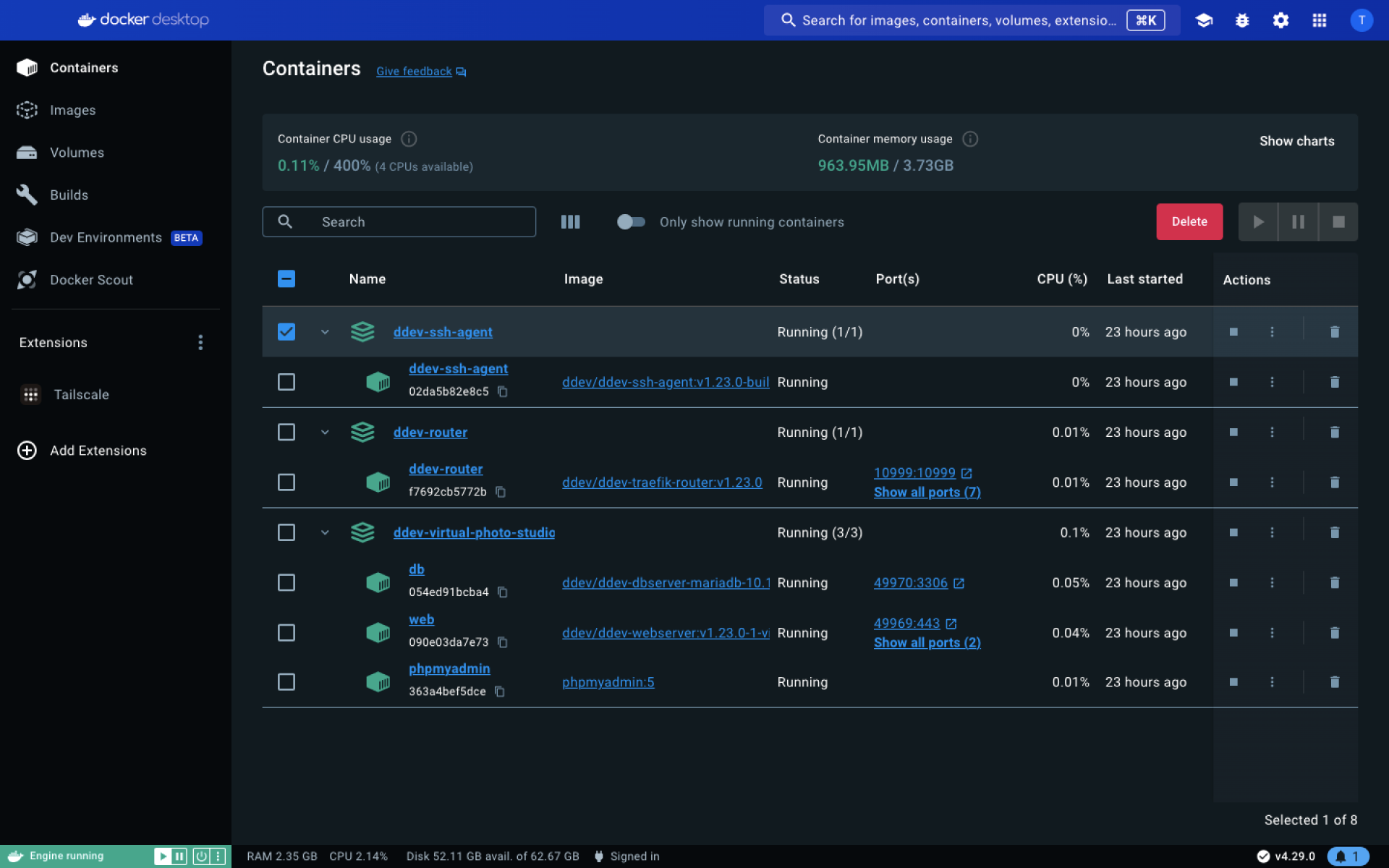1389x868 pixels.
Task: Pause selected containers with toolbar pause button
Action: [x=1298, y=222]
